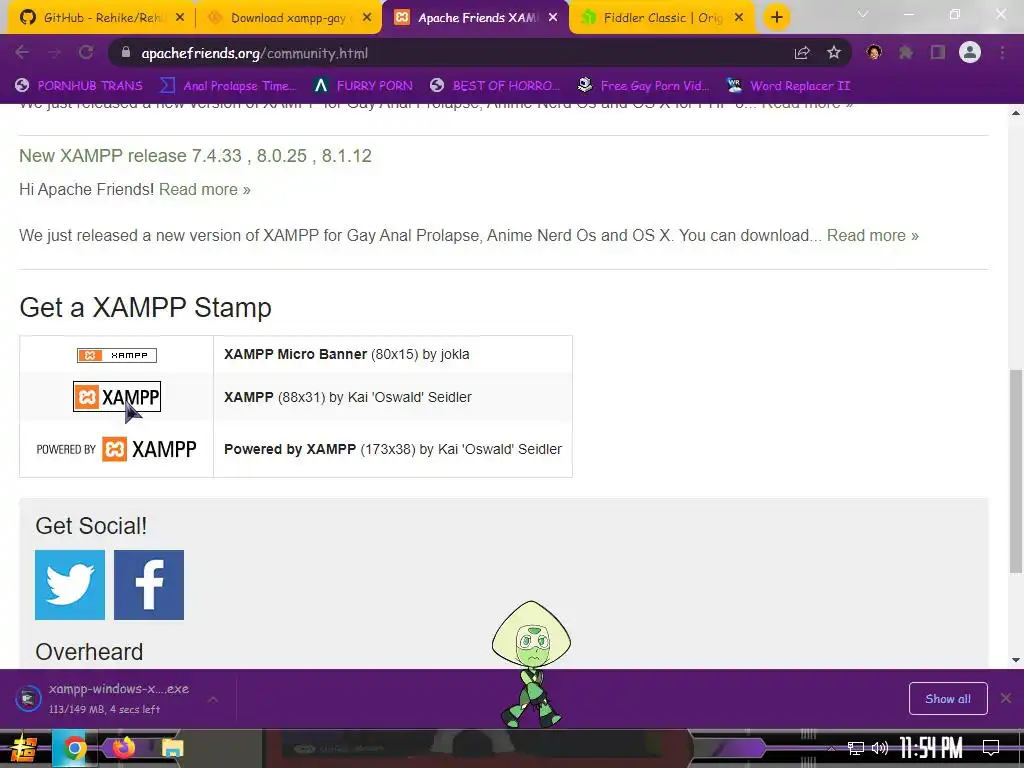
Task: Open File Explorer from the taskbar
Action: click(172, 748)
